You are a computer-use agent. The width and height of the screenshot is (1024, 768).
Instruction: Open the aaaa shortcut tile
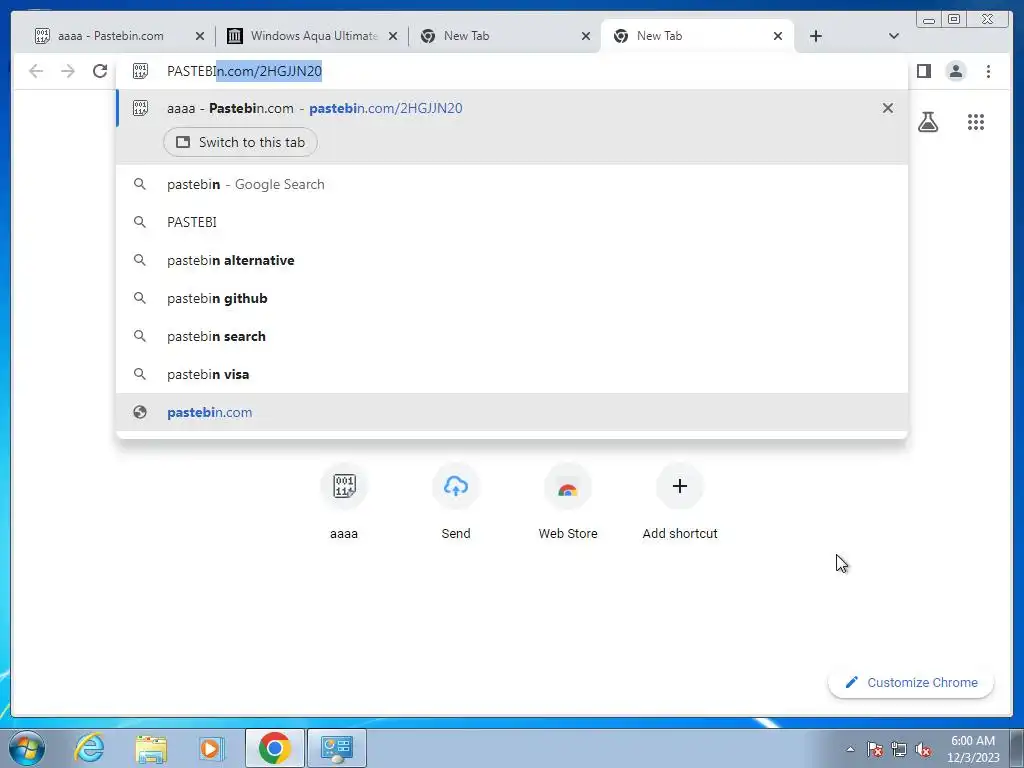(x=344, y=502)
